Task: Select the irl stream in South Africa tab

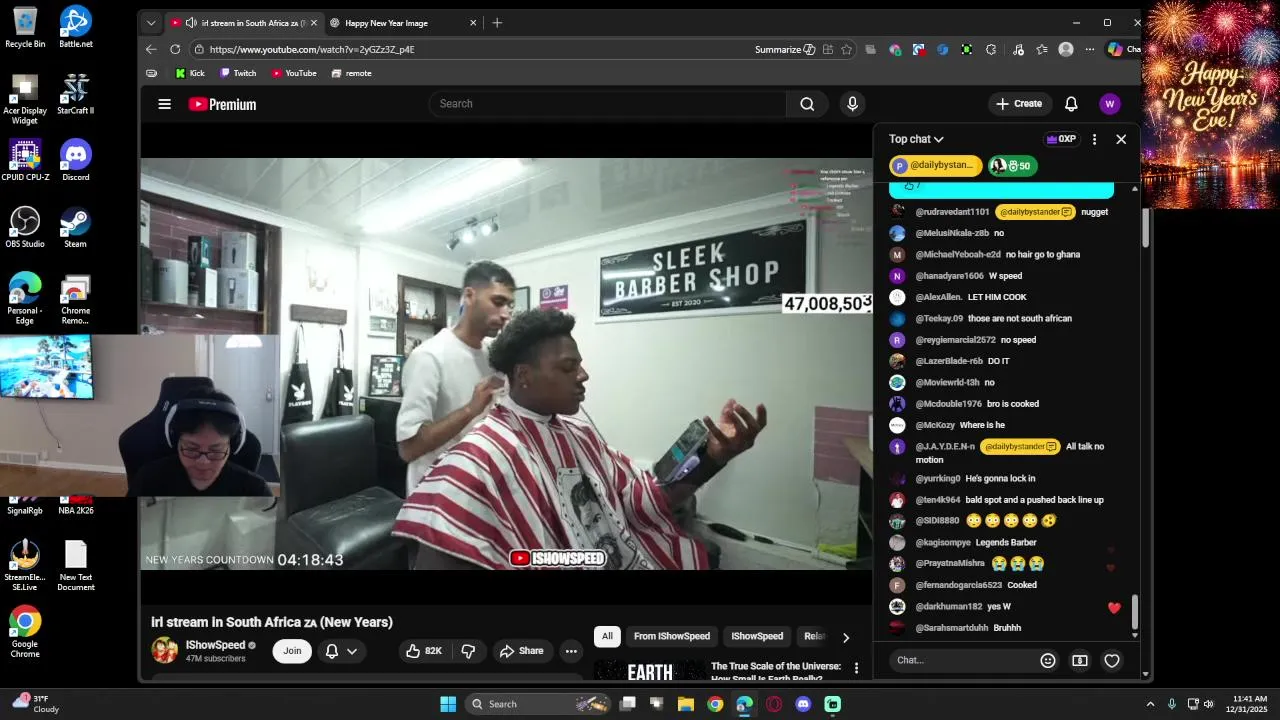Action: pyautogui.click(x=246, y=23)
